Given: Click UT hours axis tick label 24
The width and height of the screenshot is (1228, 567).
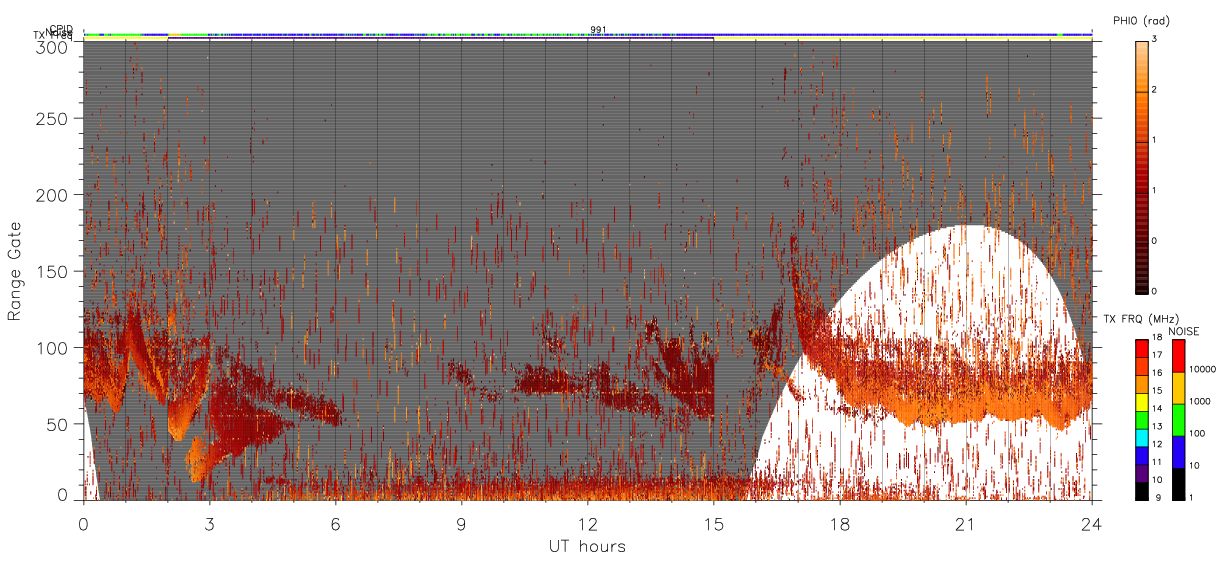Looking at the screenshot, I should click(1092, 523).
